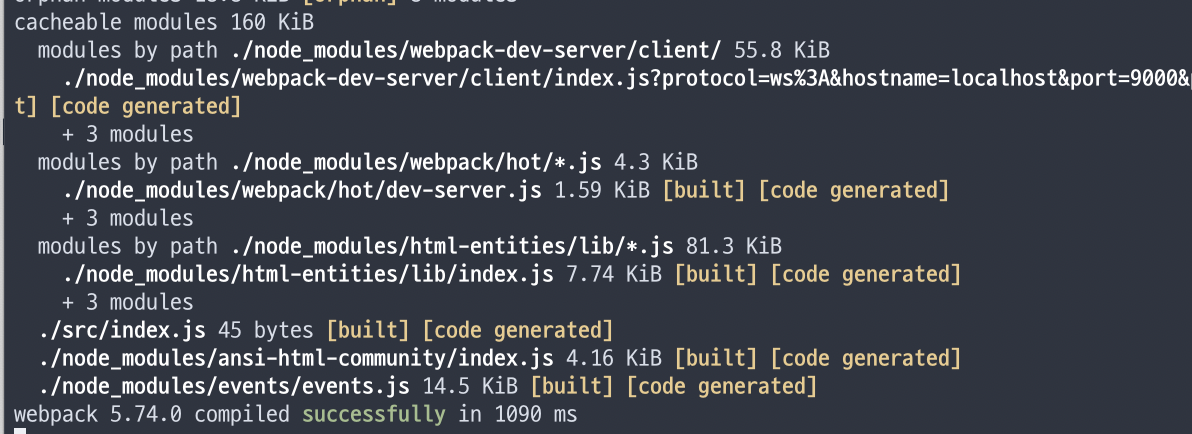Click "webpack 5.74.0" version text
The width and height of the screenshot is (1192, 434).
(97, 414)
